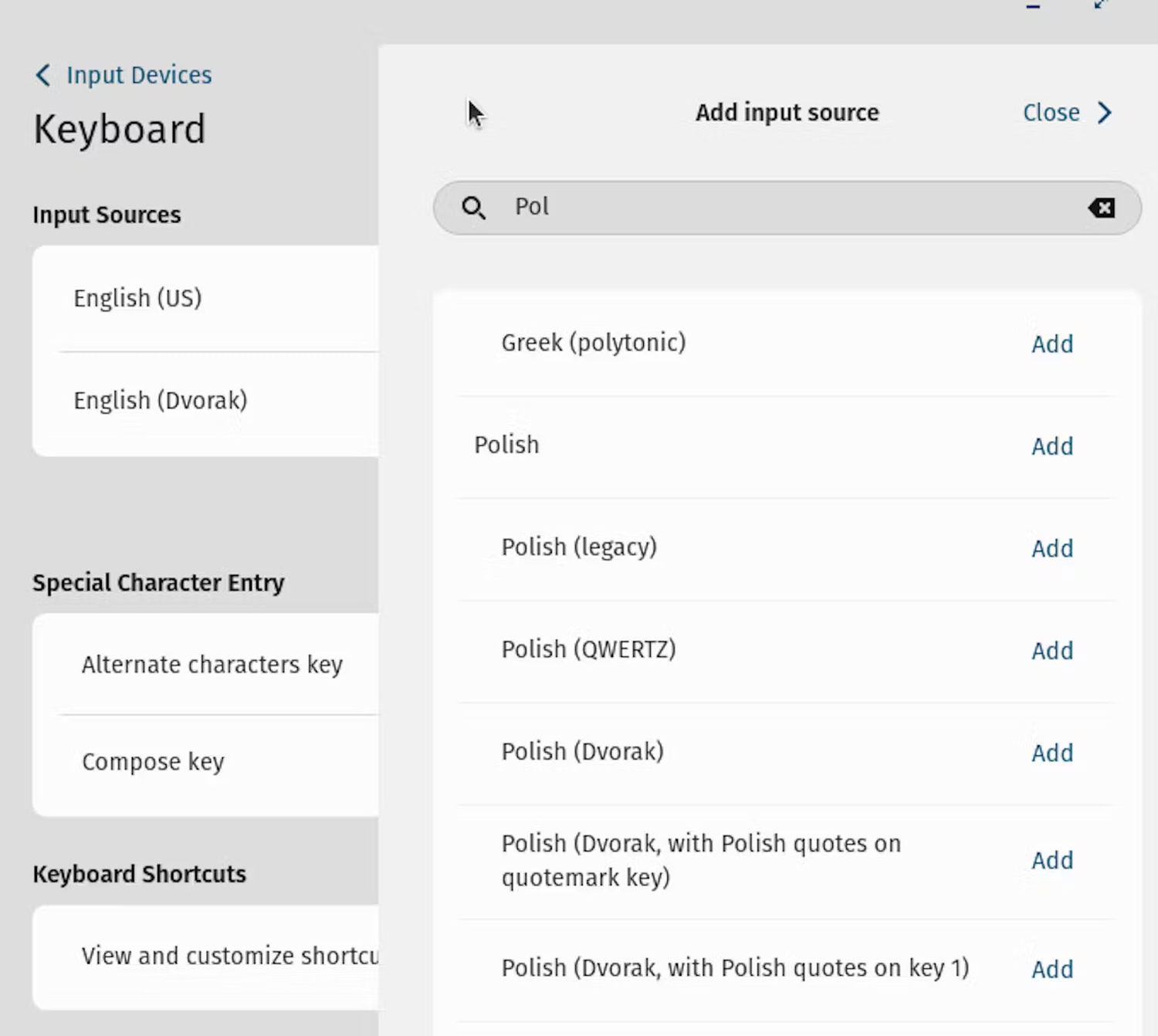Click the window minimize icon
The height and width of the screenshot is (1036, 1158).
click(1033, 6)
